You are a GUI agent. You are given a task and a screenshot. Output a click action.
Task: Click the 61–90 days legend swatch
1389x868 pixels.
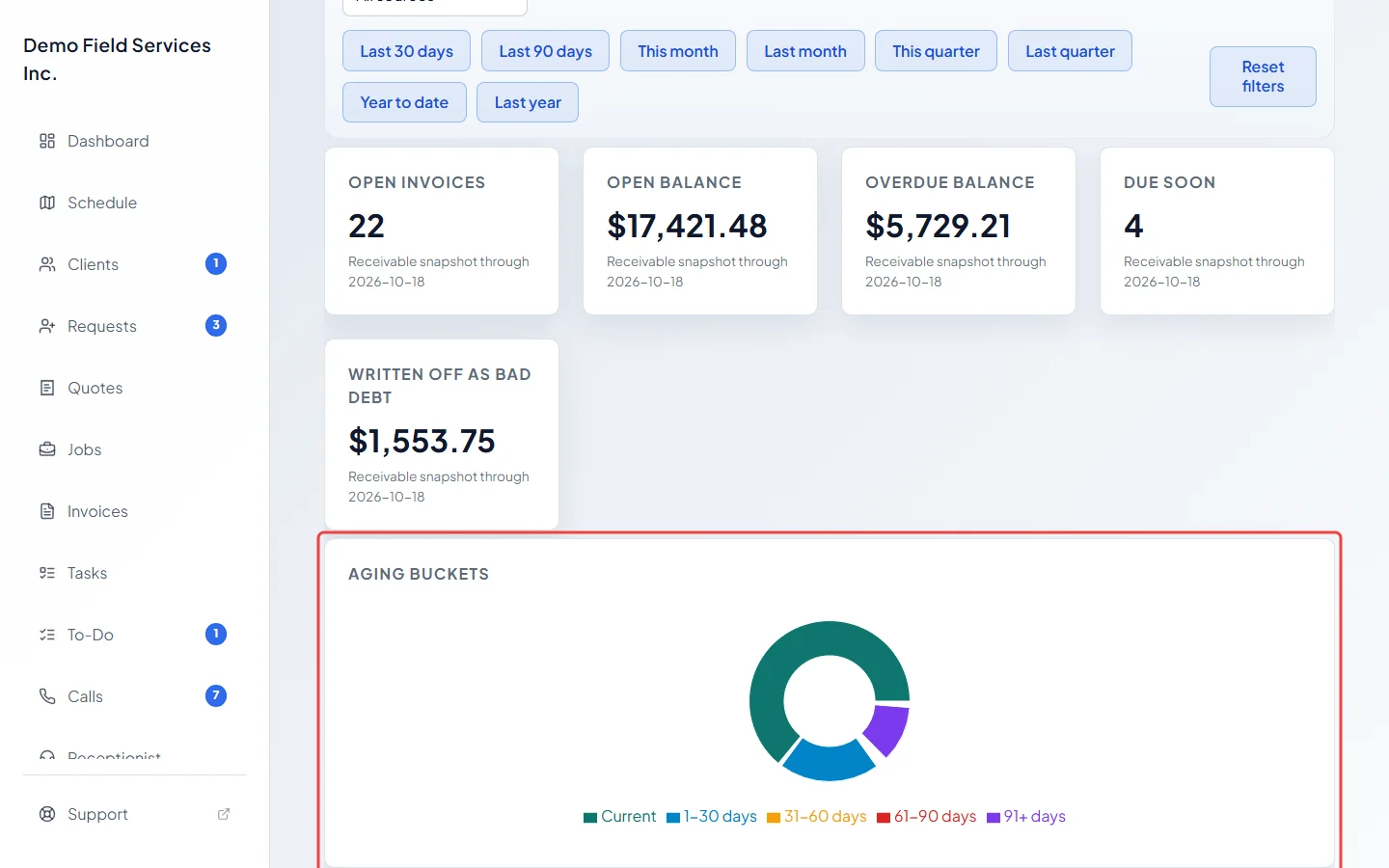884,818
